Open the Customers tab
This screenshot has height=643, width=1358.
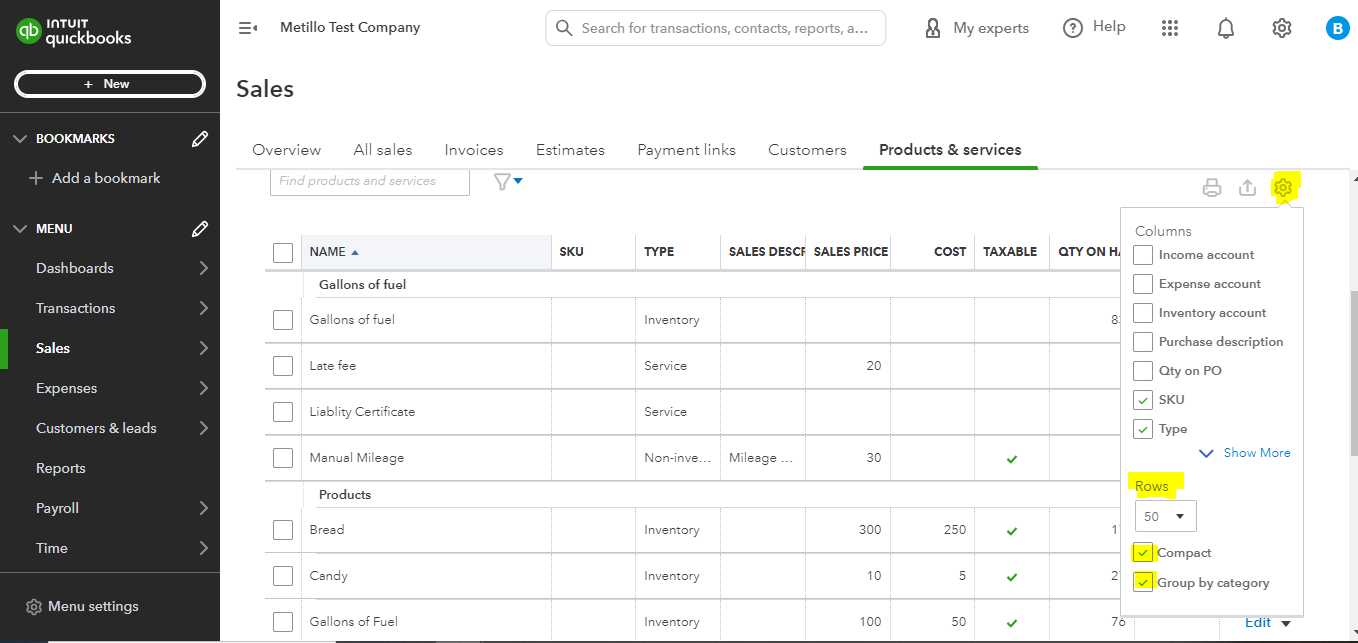(807, 150)
